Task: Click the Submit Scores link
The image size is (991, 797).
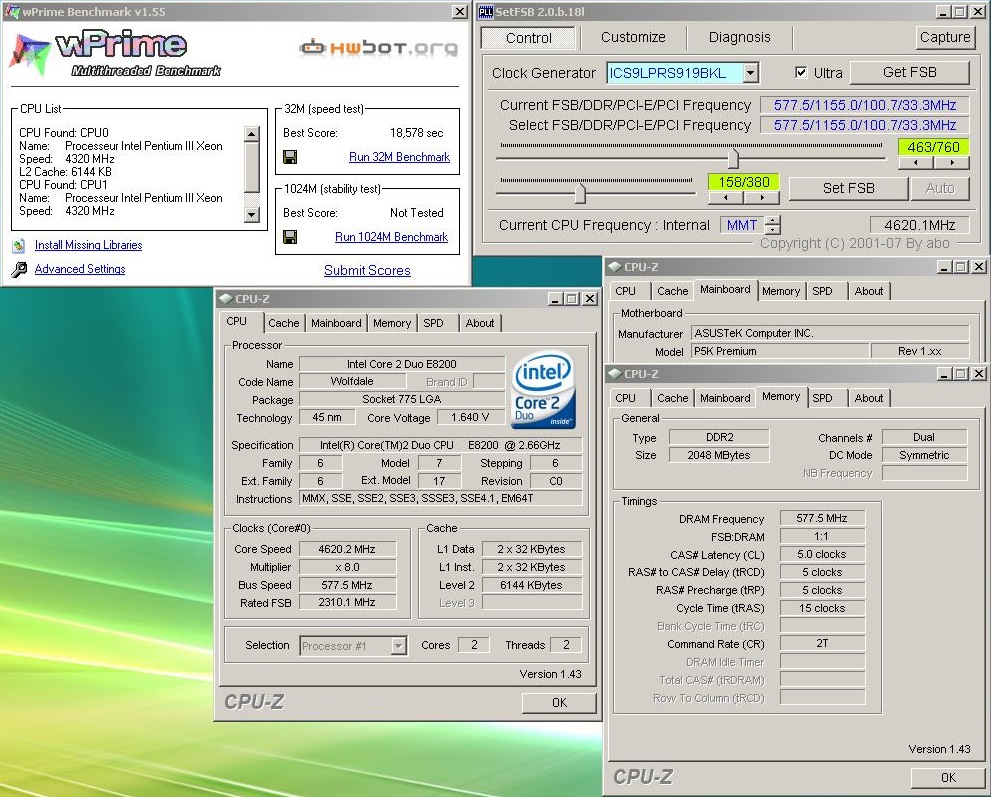Action: point(367,271)
